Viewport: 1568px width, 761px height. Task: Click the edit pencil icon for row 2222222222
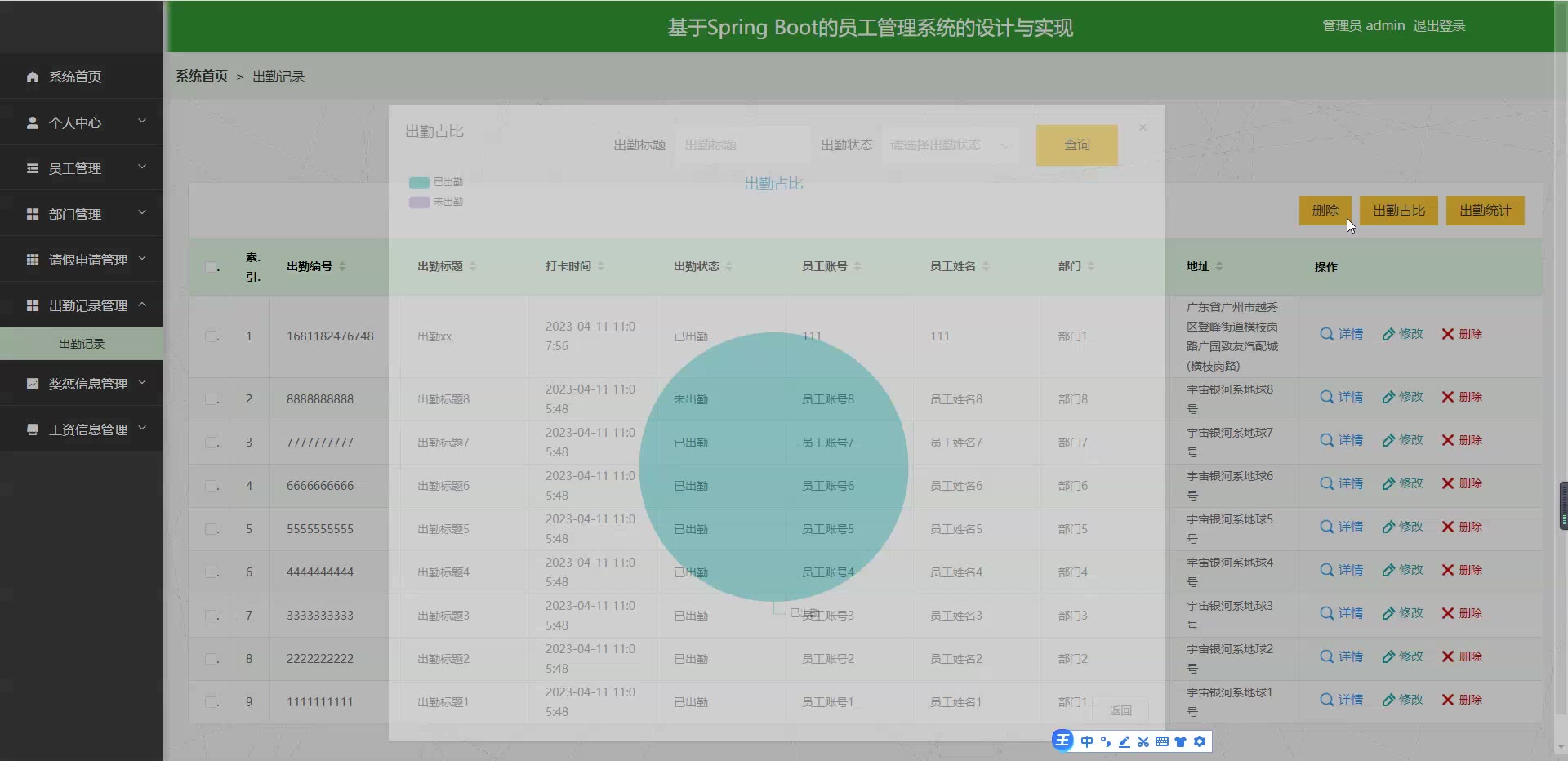[x=1388, y=656]
